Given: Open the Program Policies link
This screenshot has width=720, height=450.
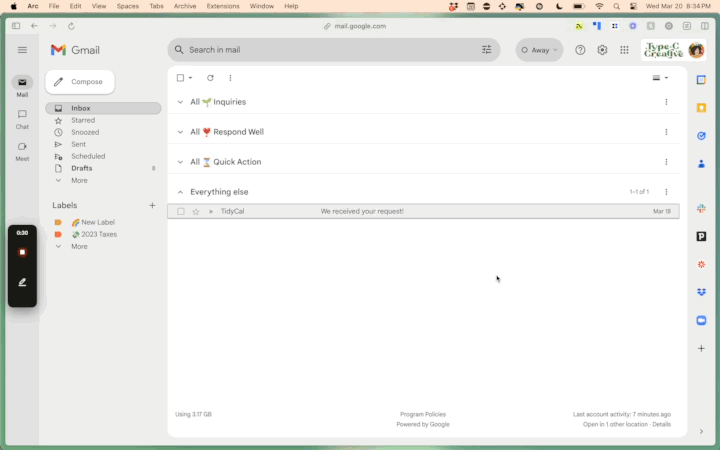Looking at the screenshot, I should pyautogui.click(x=422, y=414).
